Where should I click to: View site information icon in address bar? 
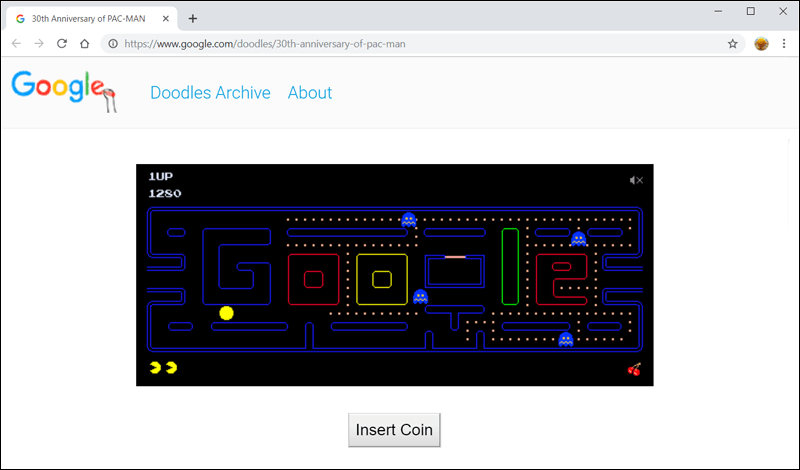(113, 44)
